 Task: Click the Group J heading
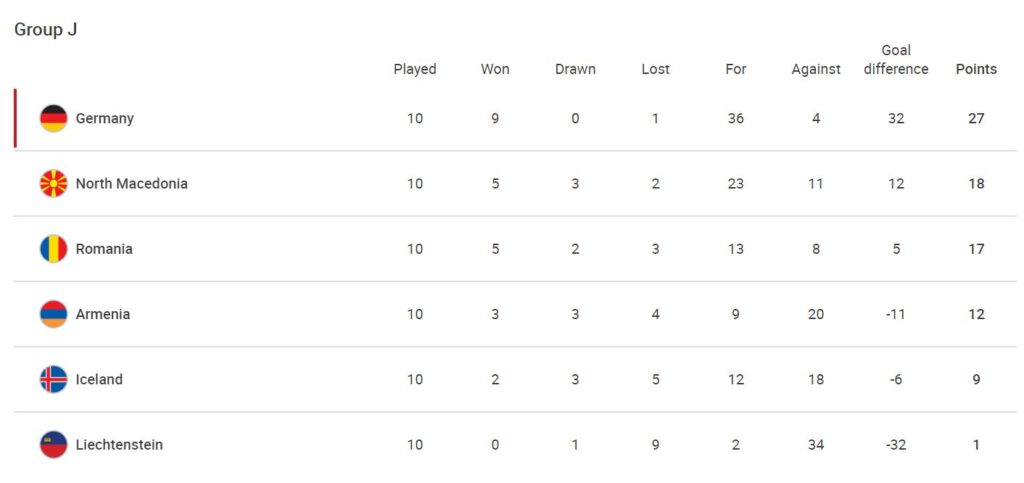pyautogui.click(x=46, y=30)
